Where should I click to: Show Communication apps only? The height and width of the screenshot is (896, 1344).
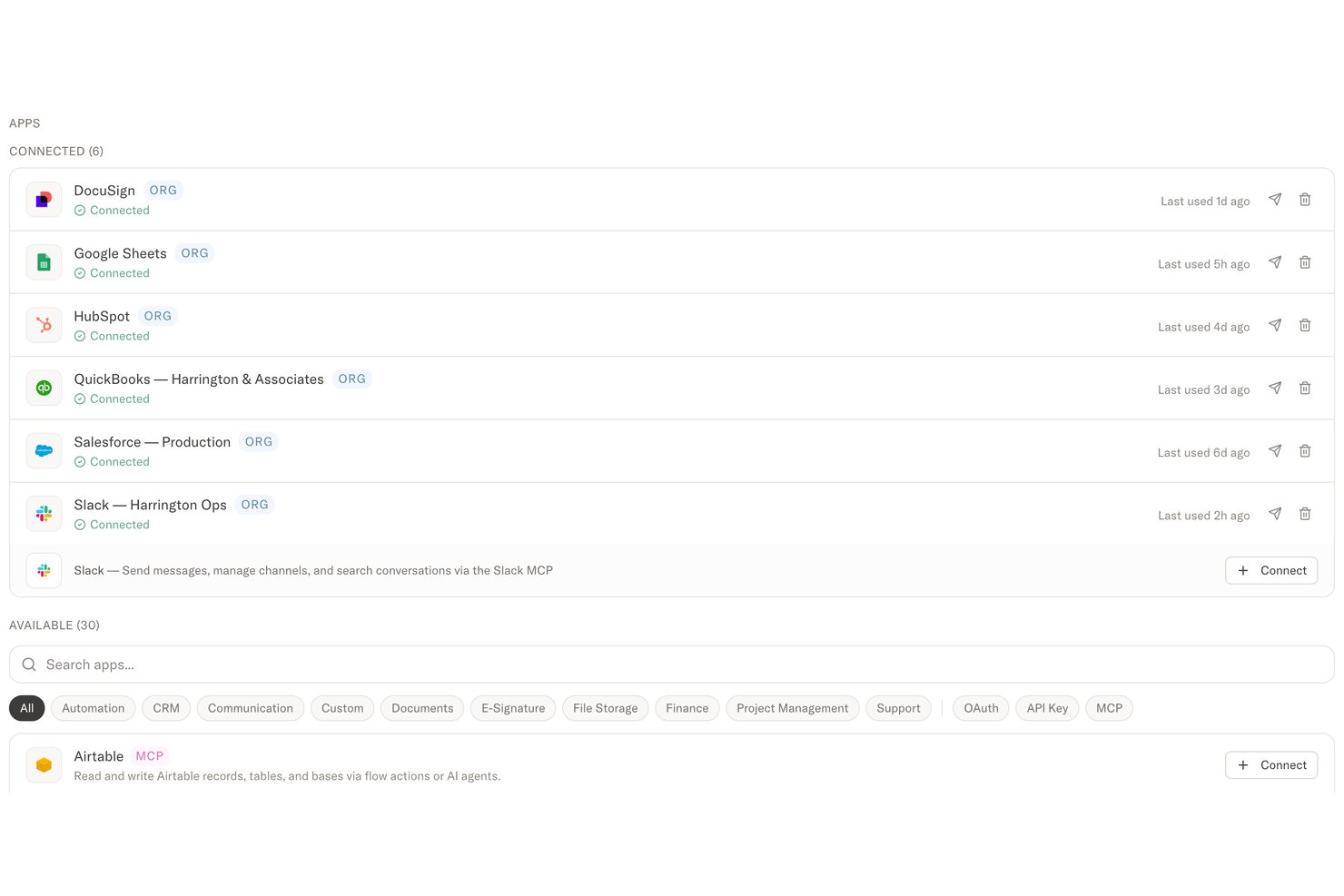(x=251, y=708)
